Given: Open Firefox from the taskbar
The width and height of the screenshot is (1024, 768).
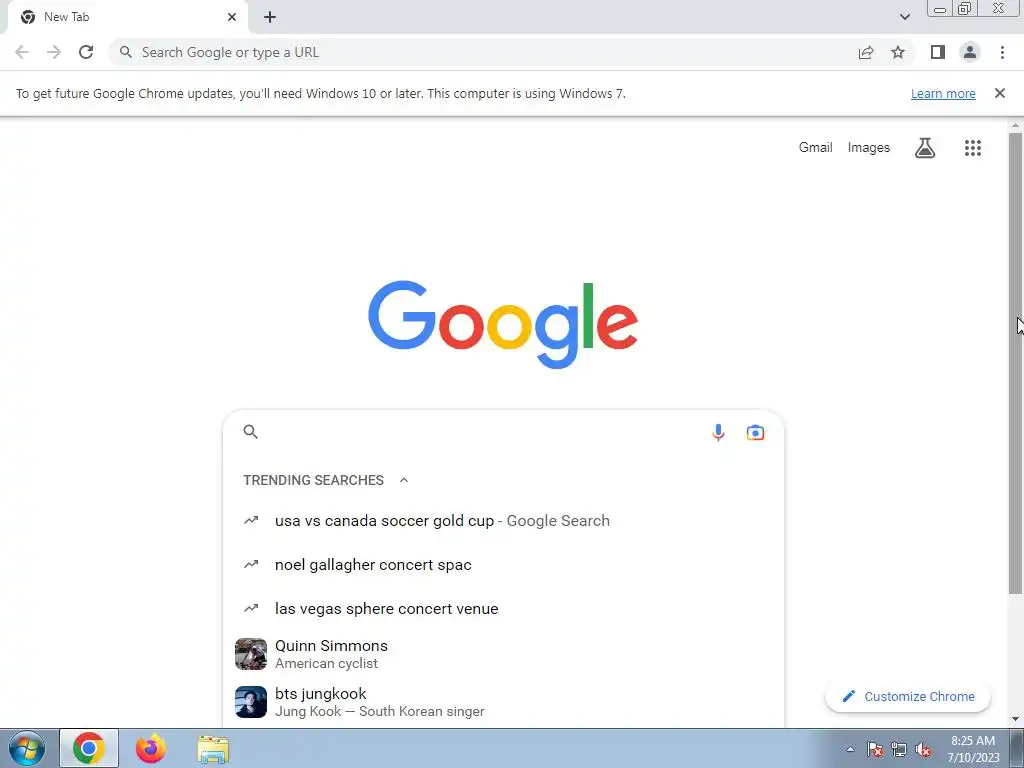Looking at the screenshot, I should click(151, 748).
